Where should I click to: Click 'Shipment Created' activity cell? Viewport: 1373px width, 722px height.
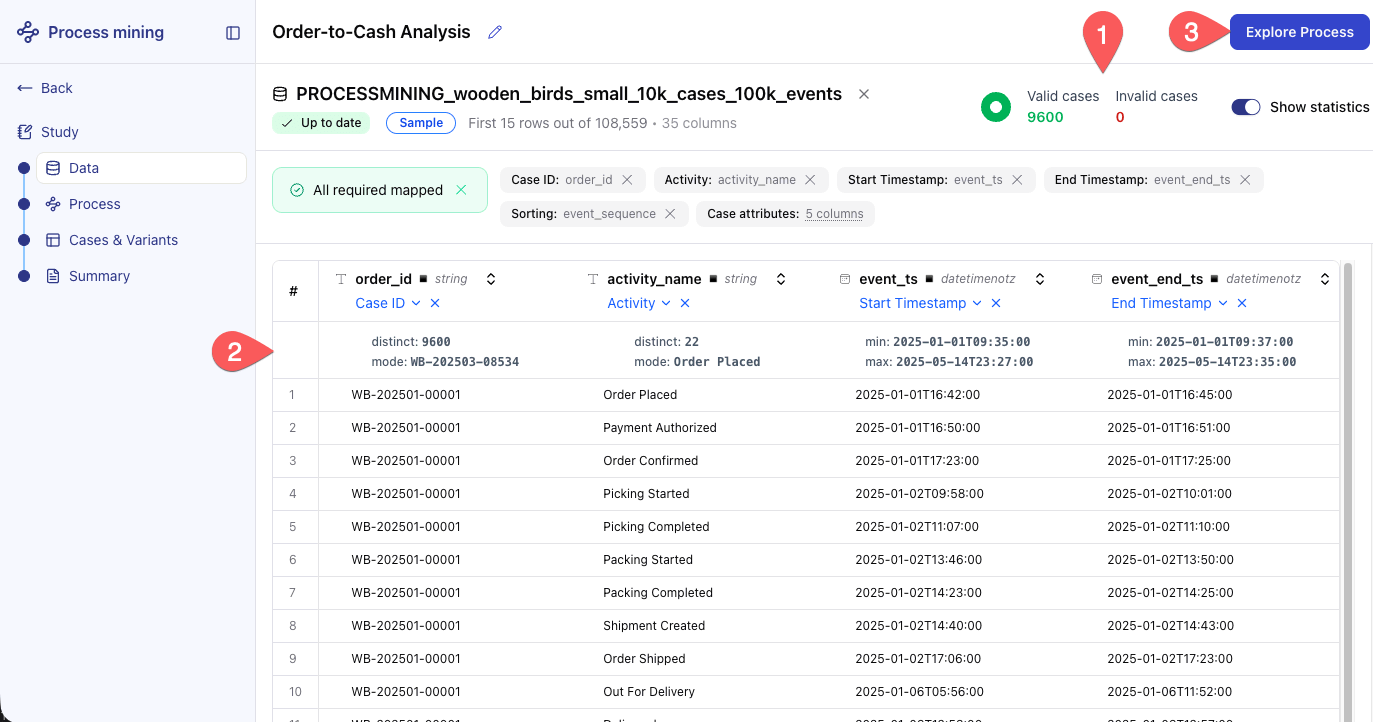(x=654, y=626)
